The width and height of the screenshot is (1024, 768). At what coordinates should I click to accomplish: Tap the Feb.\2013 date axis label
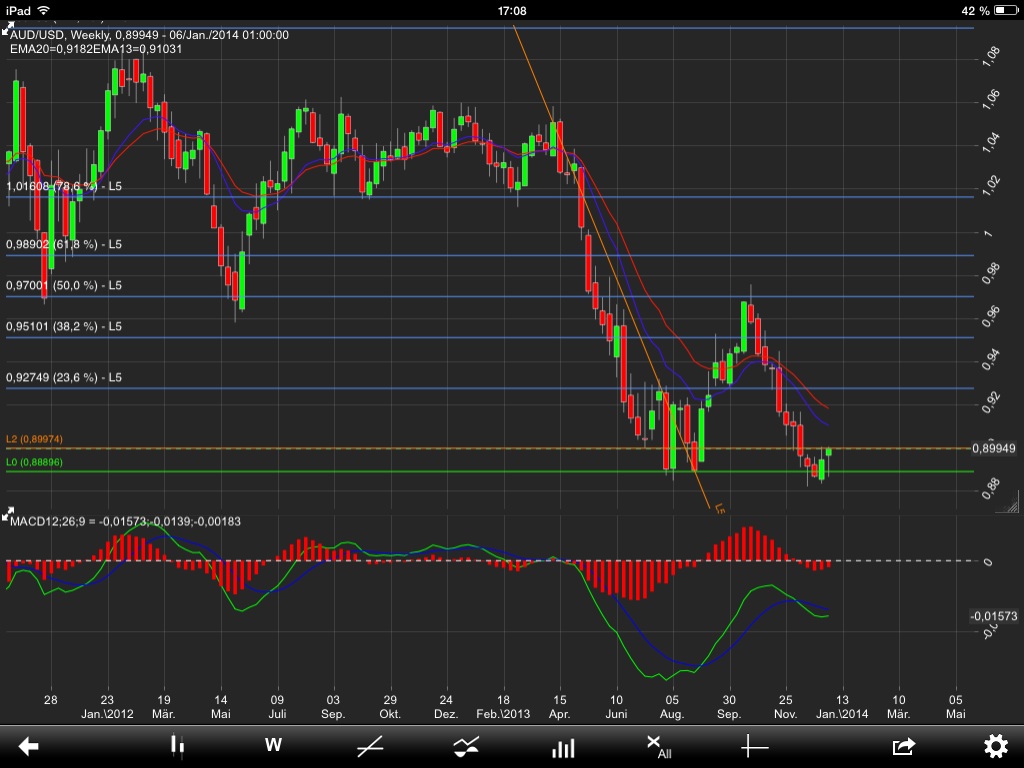503,714
